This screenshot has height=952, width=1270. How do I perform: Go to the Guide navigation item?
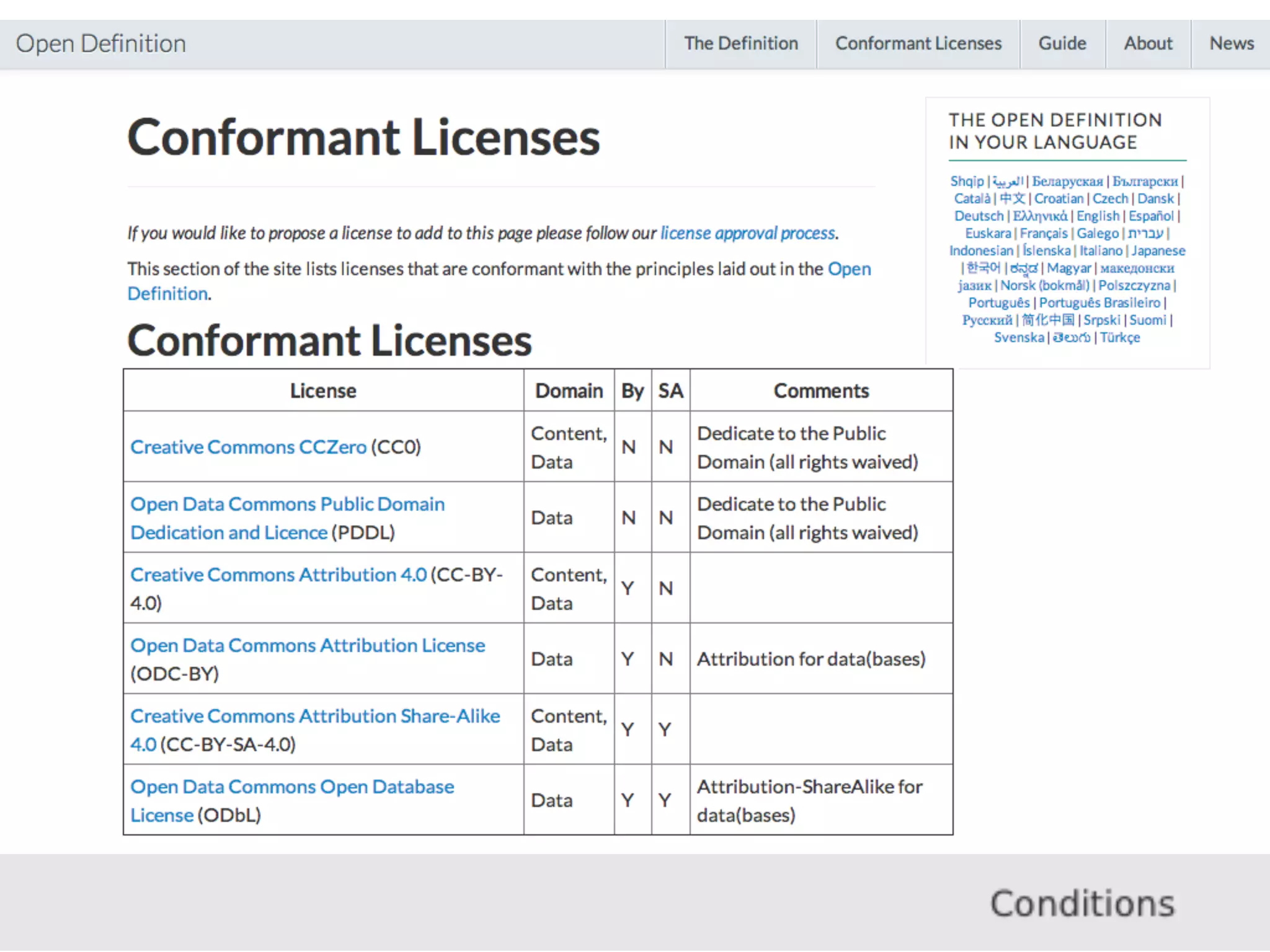[x=1062, y=43]
